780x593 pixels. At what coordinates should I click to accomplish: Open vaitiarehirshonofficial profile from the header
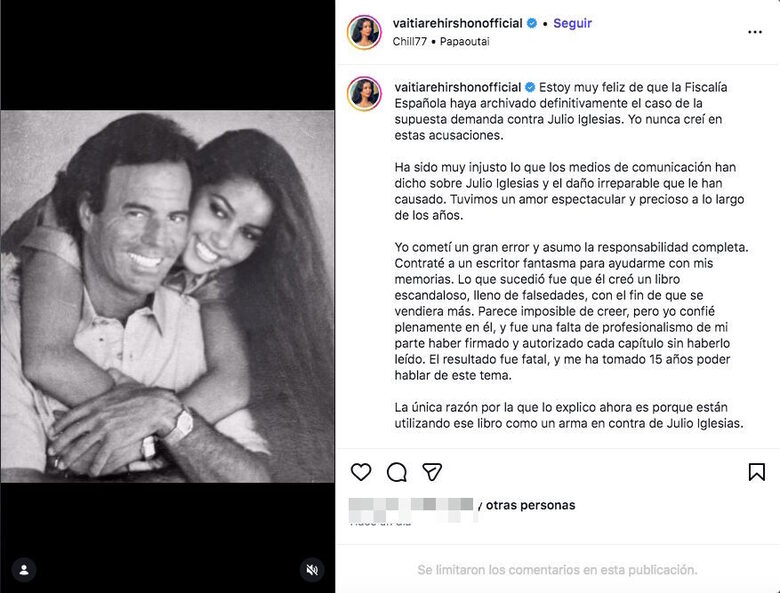point(458,23)
